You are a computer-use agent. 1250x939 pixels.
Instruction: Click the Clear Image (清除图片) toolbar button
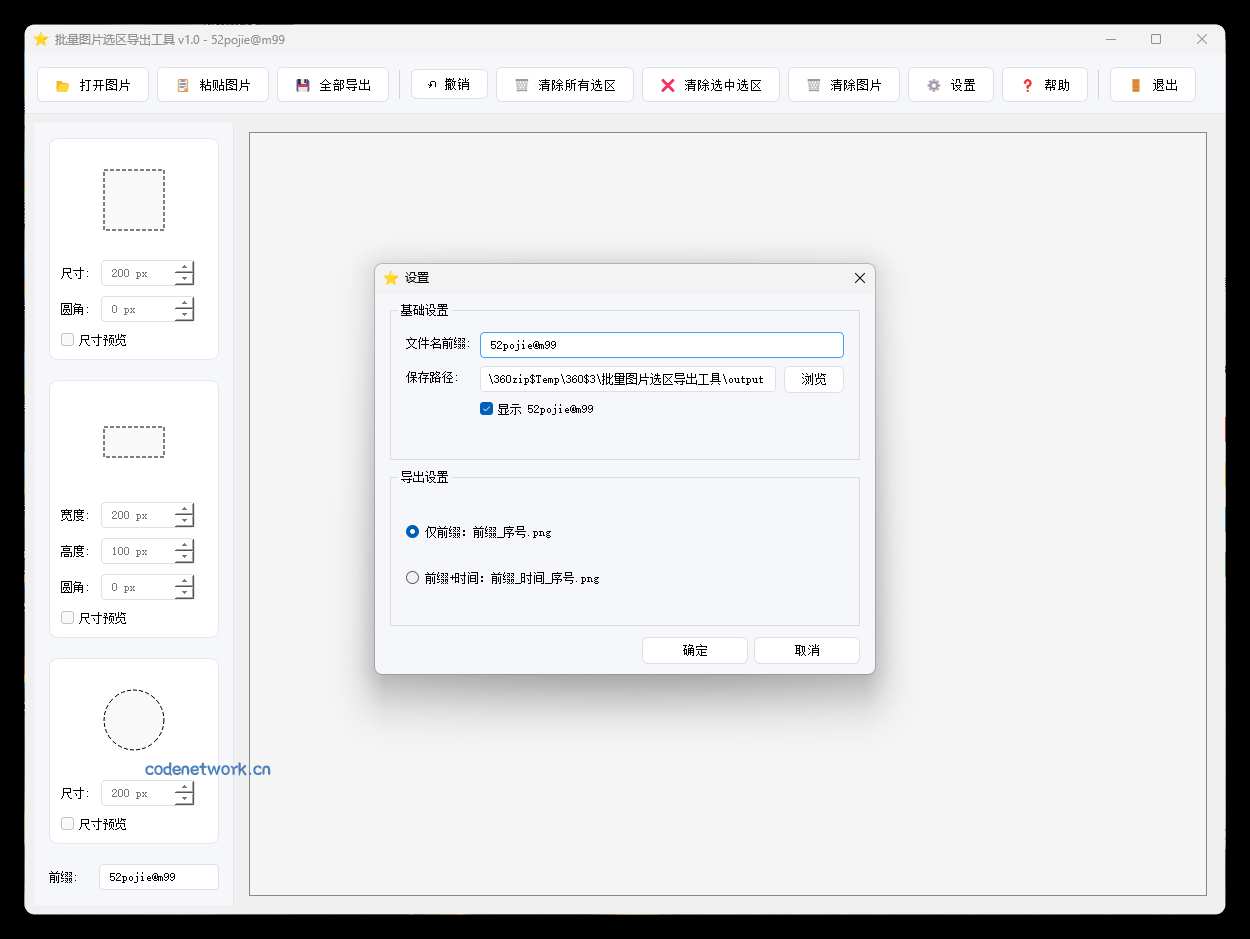point(843,85)
